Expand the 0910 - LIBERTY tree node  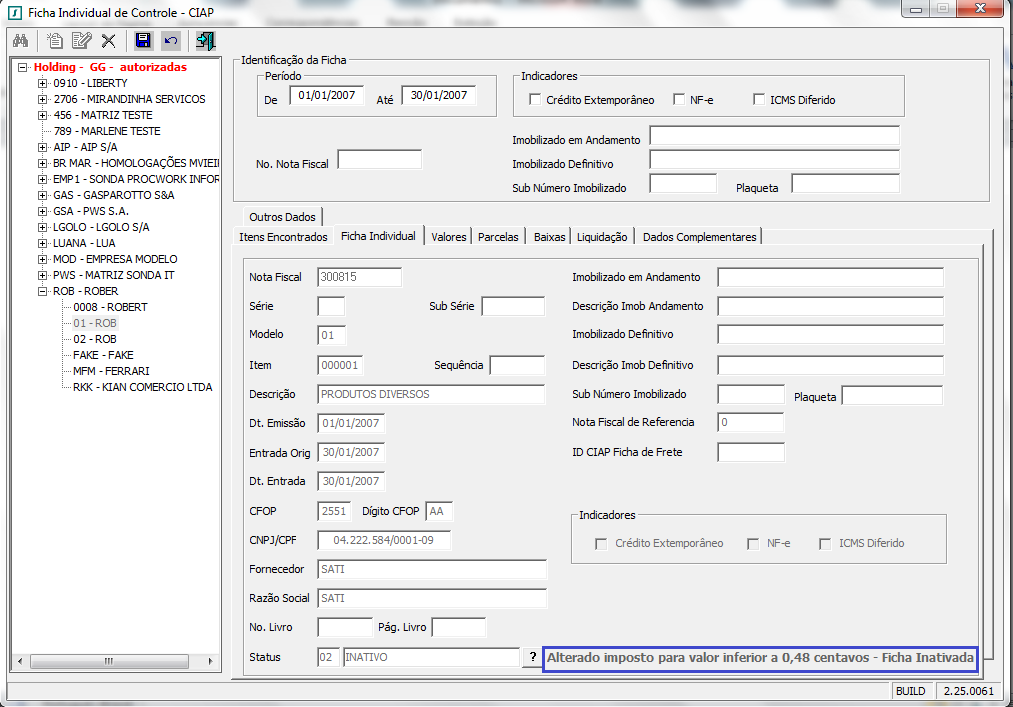pos(43,83)
